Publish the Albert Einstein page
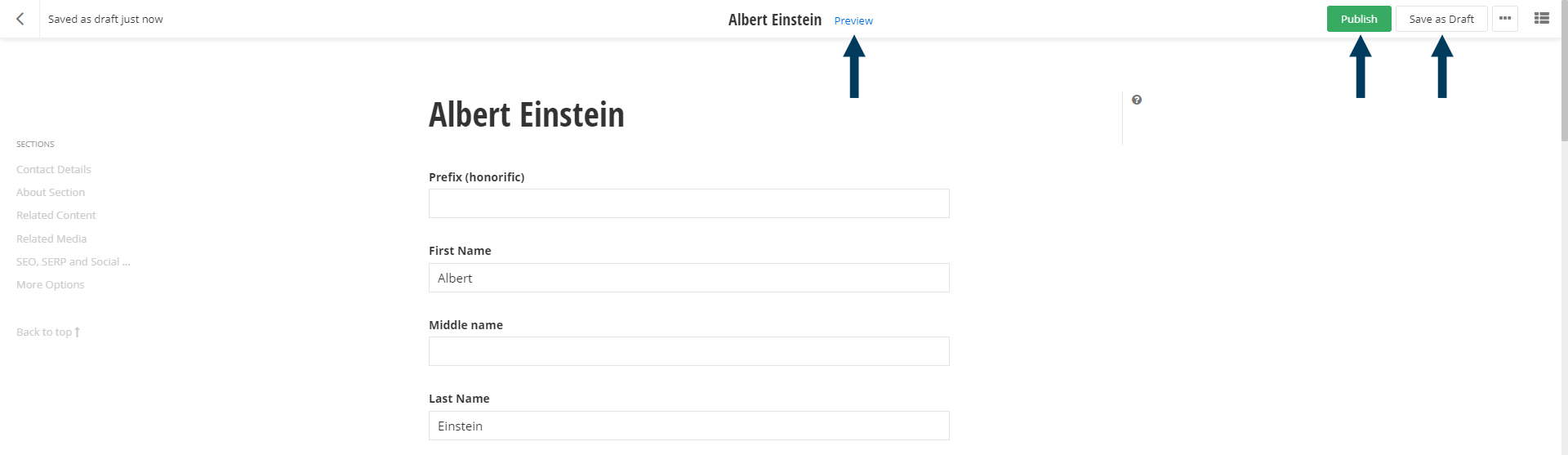The height and width of the screenshot is (455, 1568). click(x=1359, y=19)
